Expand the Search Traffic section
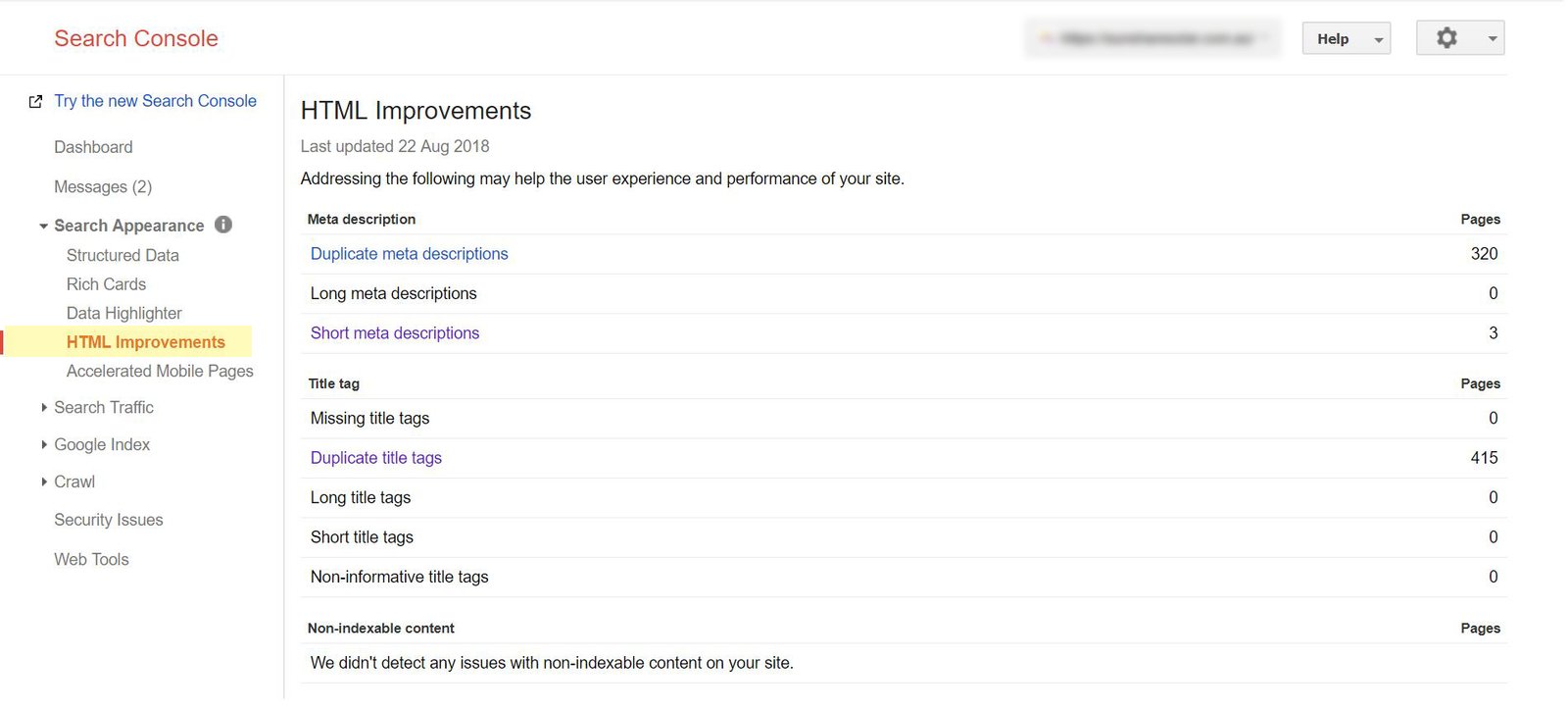The height and width of the screenshot is (709, 1568). (44, 407)
